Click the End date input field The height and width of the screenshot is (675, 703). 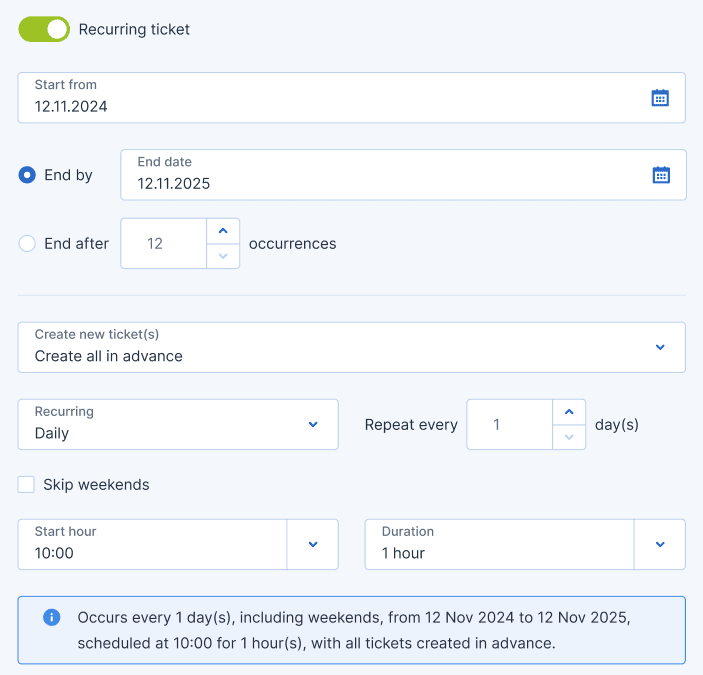[380, 175]
